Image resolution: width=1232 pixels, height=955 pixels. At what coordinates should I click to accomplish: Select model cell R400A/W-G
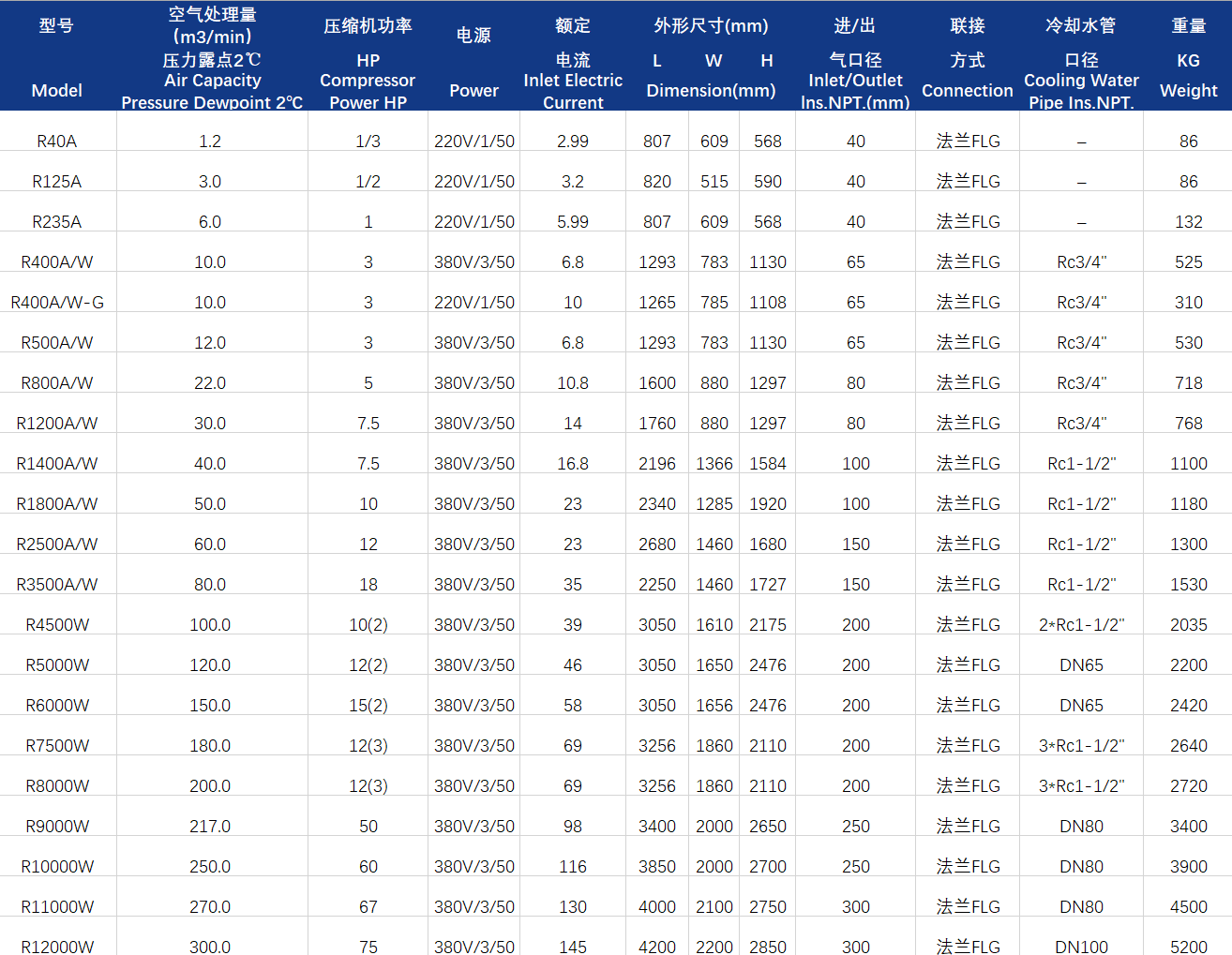click(x=56, y=303)
